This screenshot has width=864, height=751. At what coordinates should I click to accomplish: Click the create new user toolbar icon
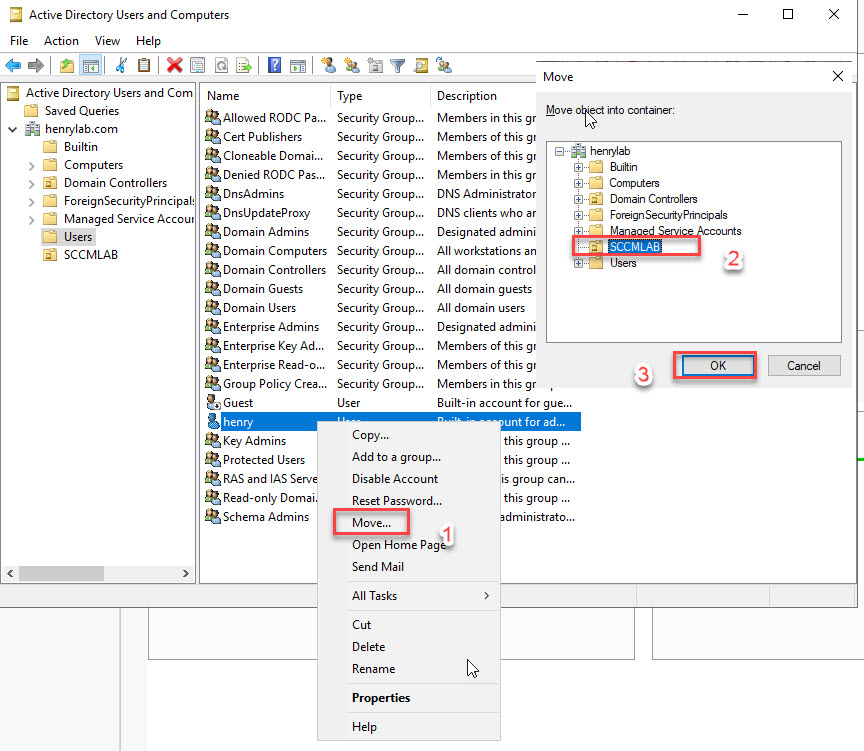coord(328,66)
